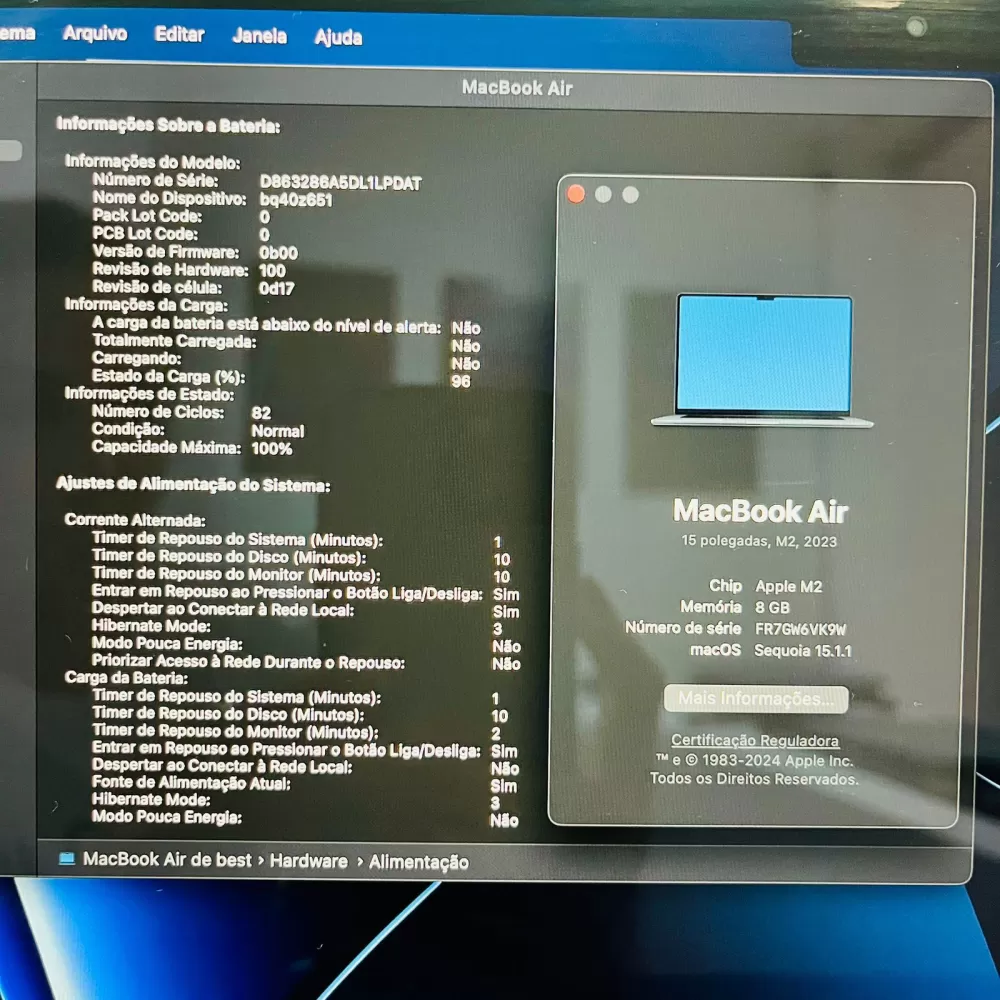Click the chip value Apple M2
1000x1000 pixels.
(789, 587)
